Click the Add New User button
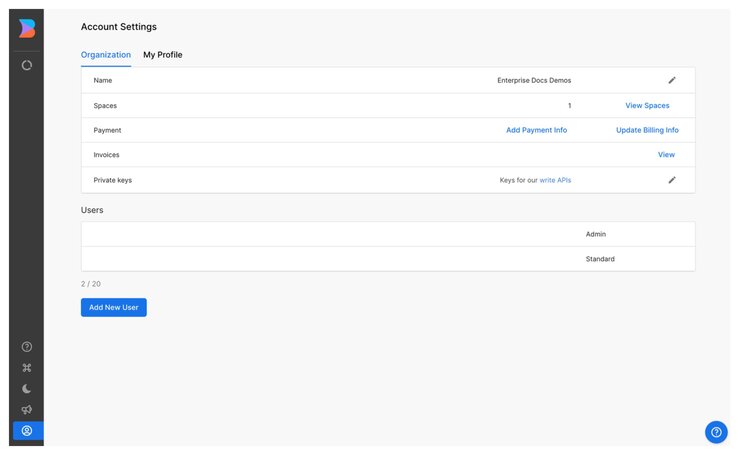Viewport: 739px width, 455px height. (114, 307)
